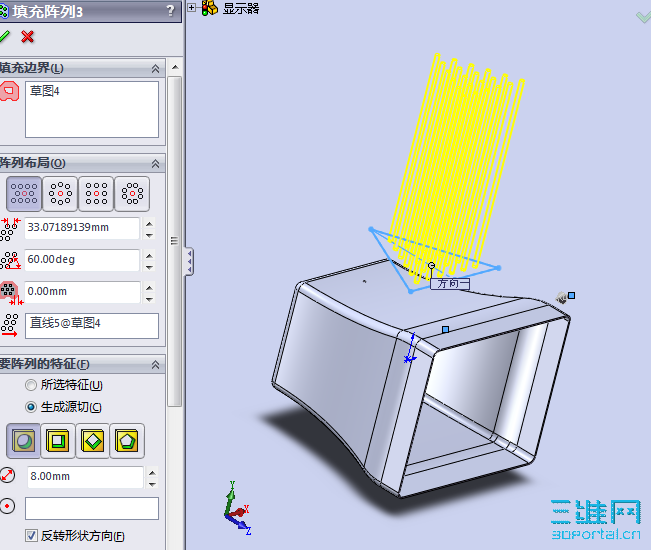Image resolution: width=651 pixels, height=550 pixels.
Task: Select the 显示器 item in flyout tree
Action: (x=241, y=8)
